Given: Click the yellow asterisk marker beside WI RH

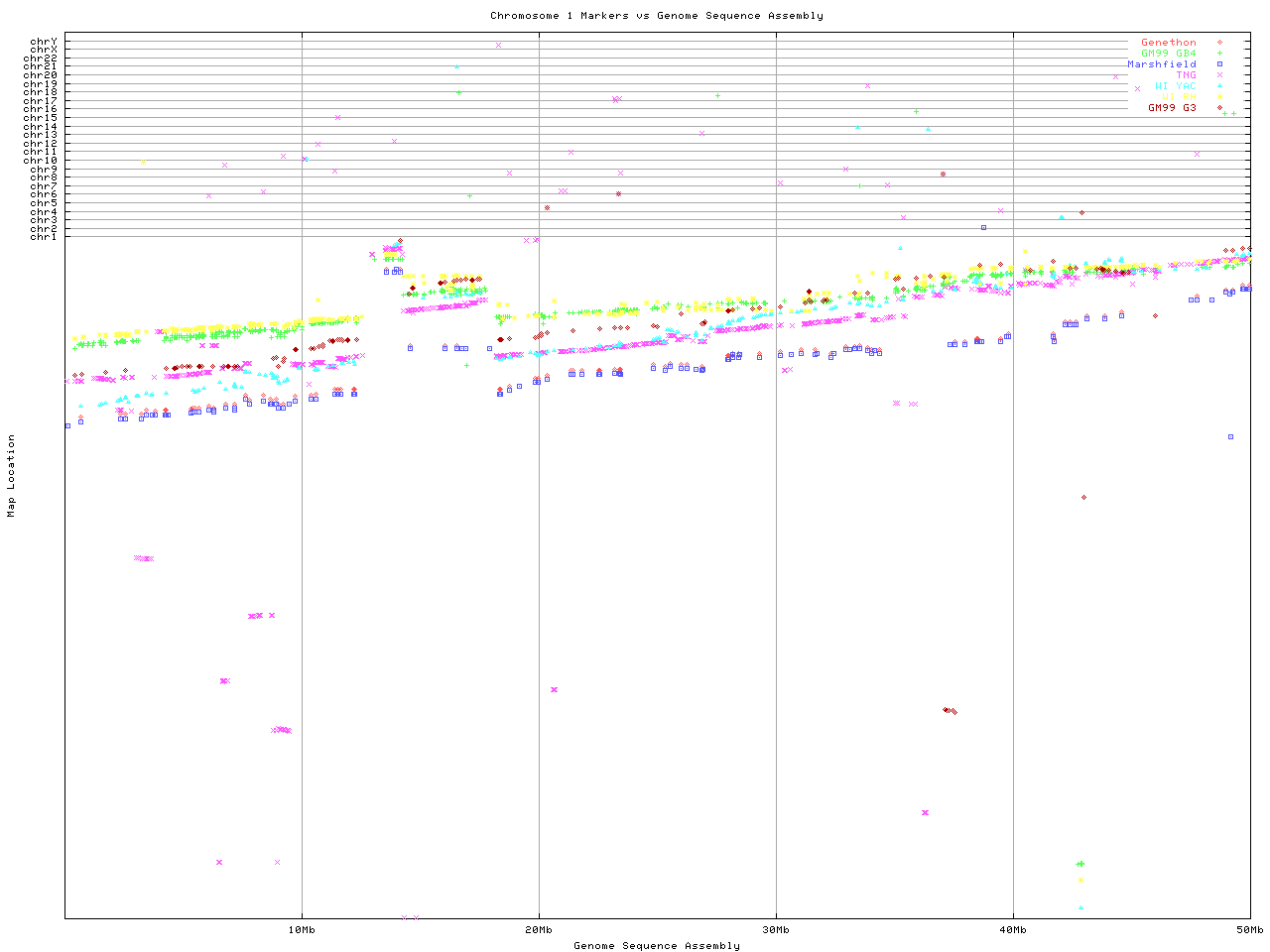Looking at the screenshot, I should [x=1219, y=97].
